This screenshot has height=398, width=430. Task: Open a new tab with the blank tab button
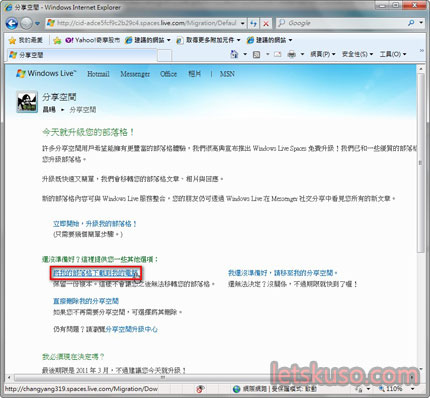click(x=164, y=55)
